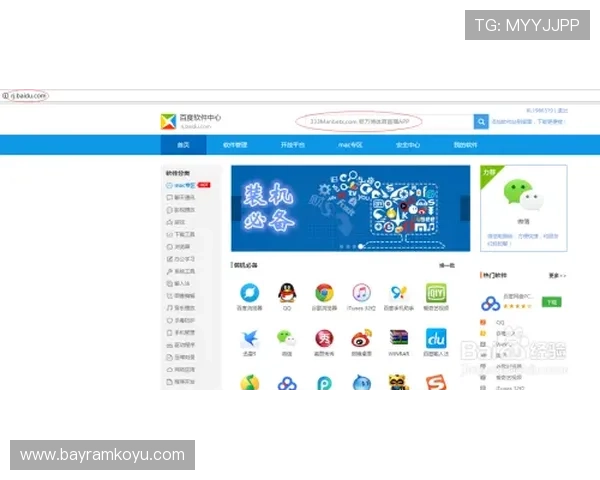This screenshot has height=480, width=600.
Task: Click the Weibo desktop app icon
Action: coord(361,338)
